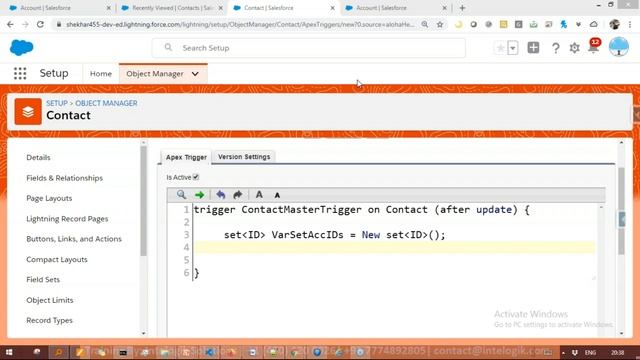Go back in browser history
The height and width of the screenshot is (360, 640).
pos(10,24)
